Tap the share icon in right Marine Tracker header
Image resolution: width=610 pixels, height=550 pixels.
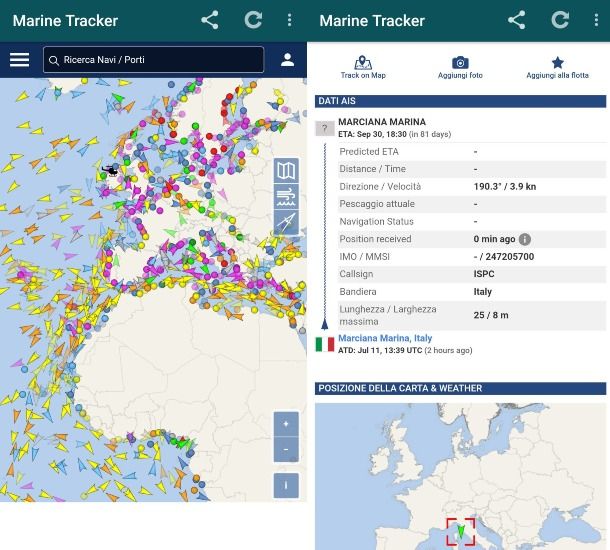(x=517, y=20)
